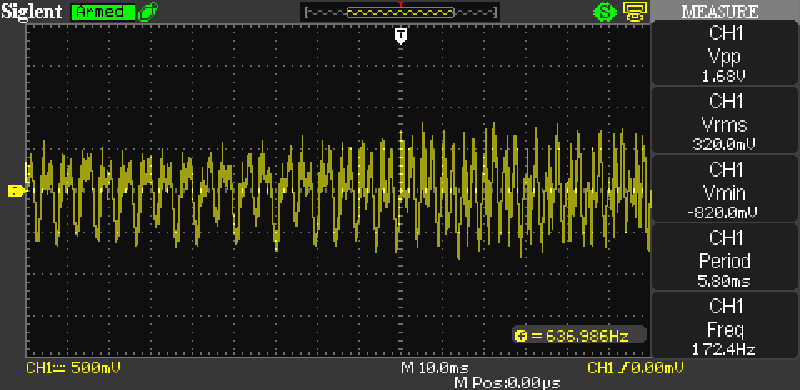Click the M Pos:0.00µs position readout

(x=507, y=383)
